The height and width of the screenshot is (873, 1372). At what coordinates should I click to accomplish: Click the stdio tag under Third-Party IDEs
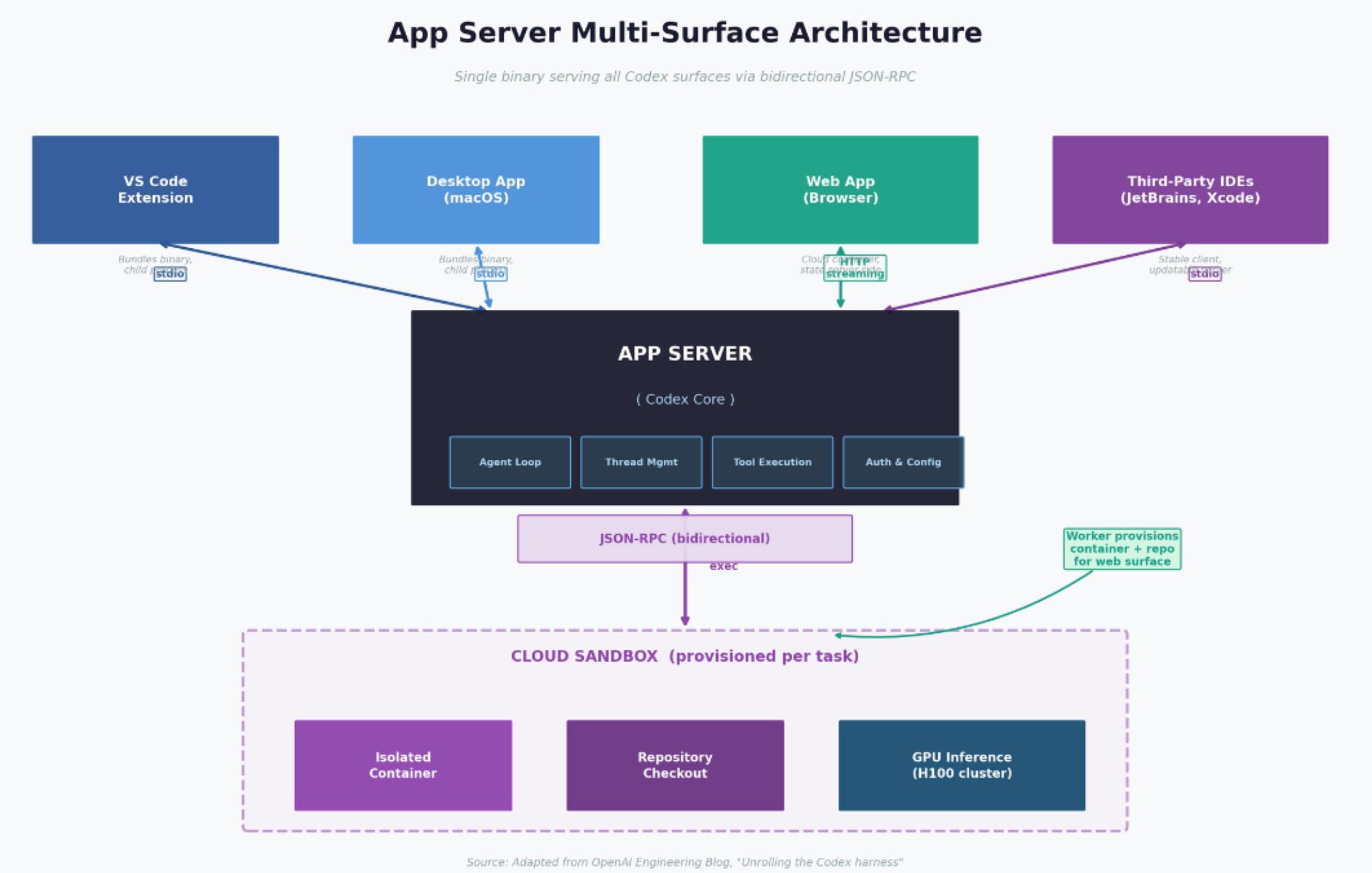[x=1205, y=273]
